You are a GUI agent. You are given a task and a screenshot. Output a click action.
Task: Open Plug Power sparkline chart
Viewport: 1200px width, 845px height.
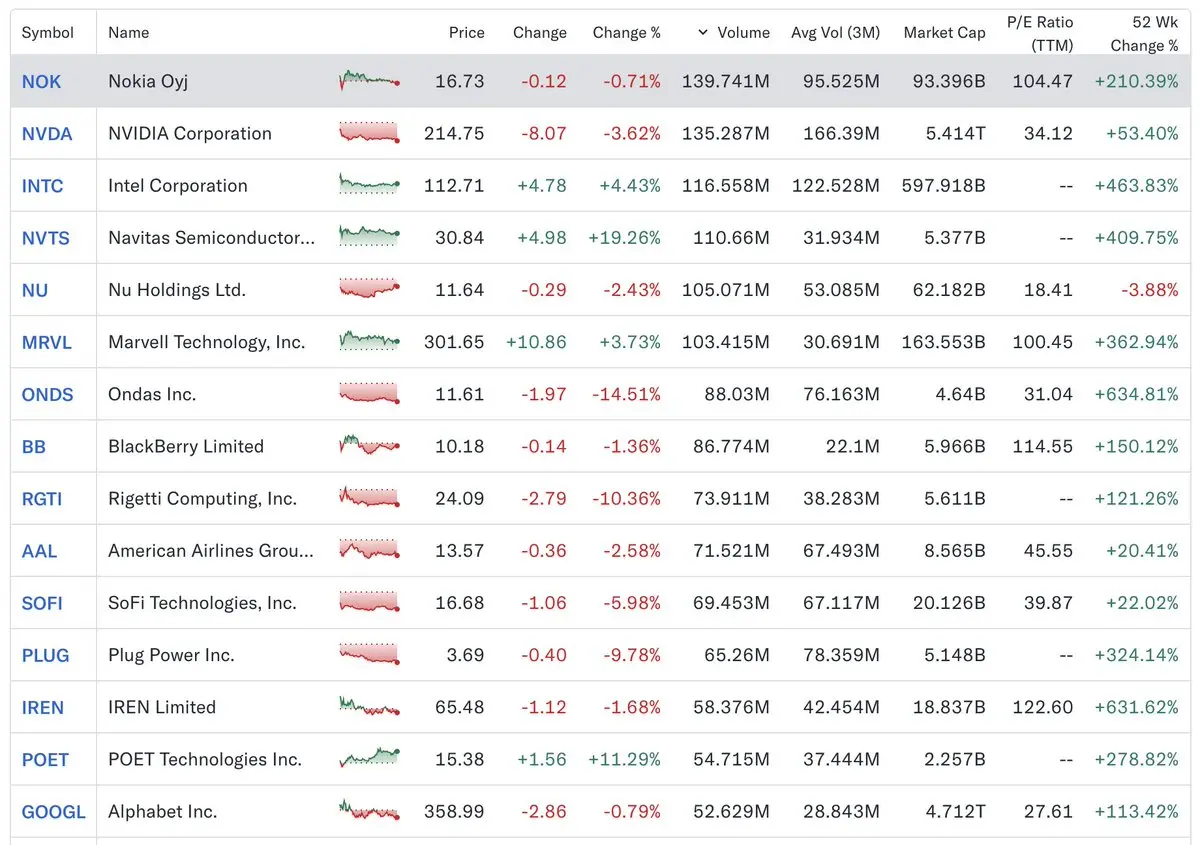pyautogui.click(x=370, y=654)
